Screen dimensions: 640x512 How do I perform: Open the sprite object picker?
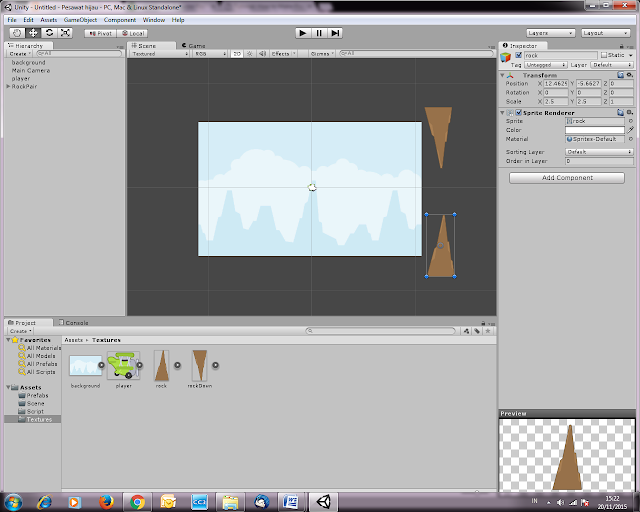click(x=630, y=121)
